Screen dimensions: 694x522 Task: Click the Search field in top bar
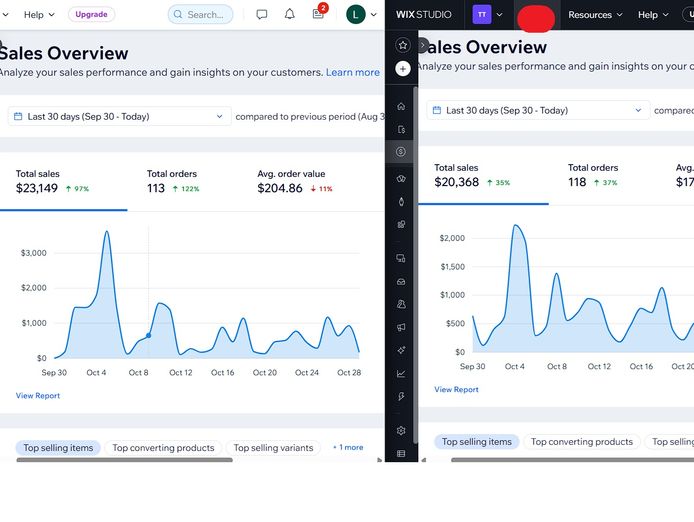(201, 15)
